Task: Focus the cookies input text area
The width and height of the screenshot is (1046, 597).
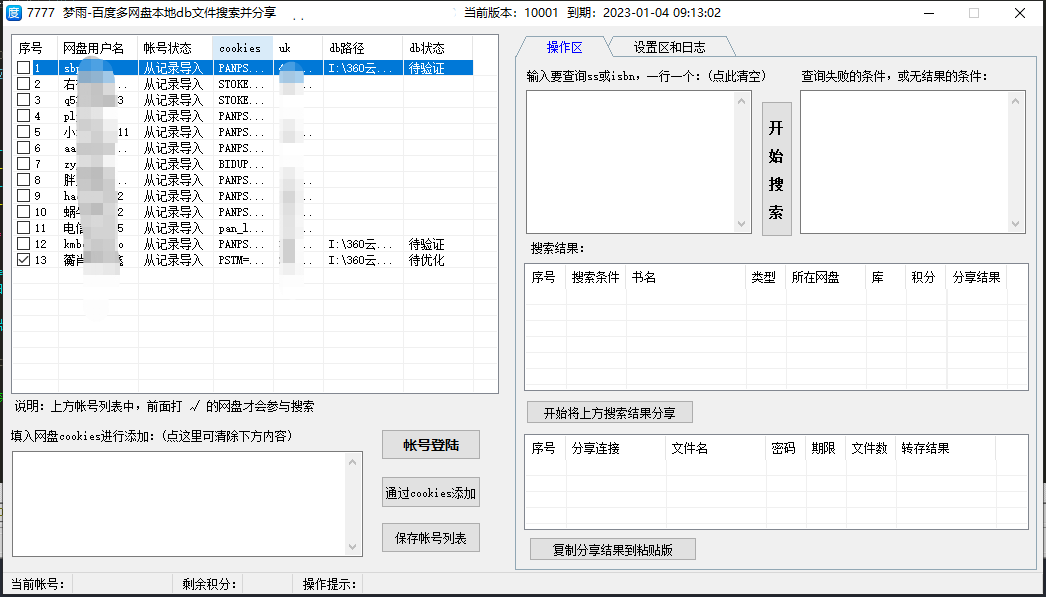Action: [x=180, y=503]
